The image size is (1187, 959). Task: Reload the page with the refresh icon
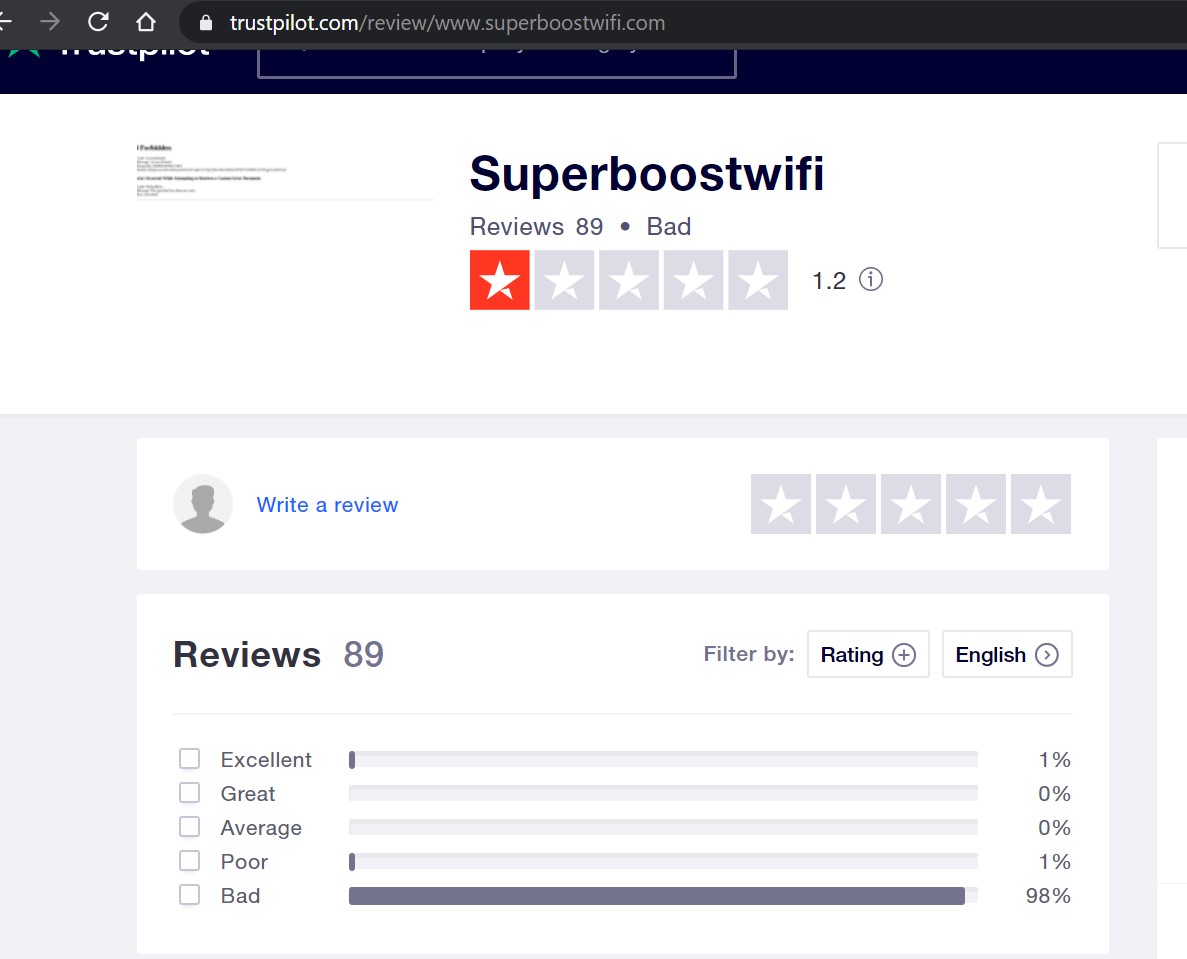tap(98, 22)
